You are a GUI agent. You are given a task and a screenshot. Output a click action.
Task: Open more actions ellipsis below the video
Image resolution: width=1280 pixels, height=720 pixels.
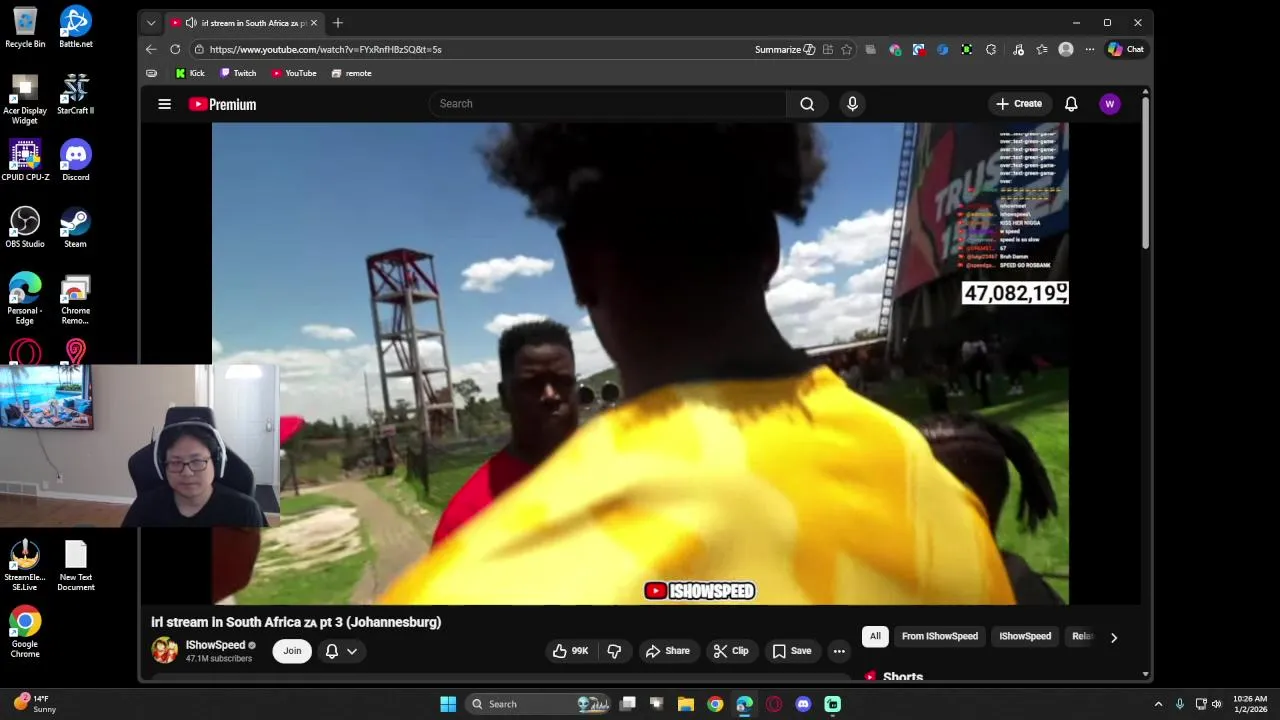click(839, 651)
